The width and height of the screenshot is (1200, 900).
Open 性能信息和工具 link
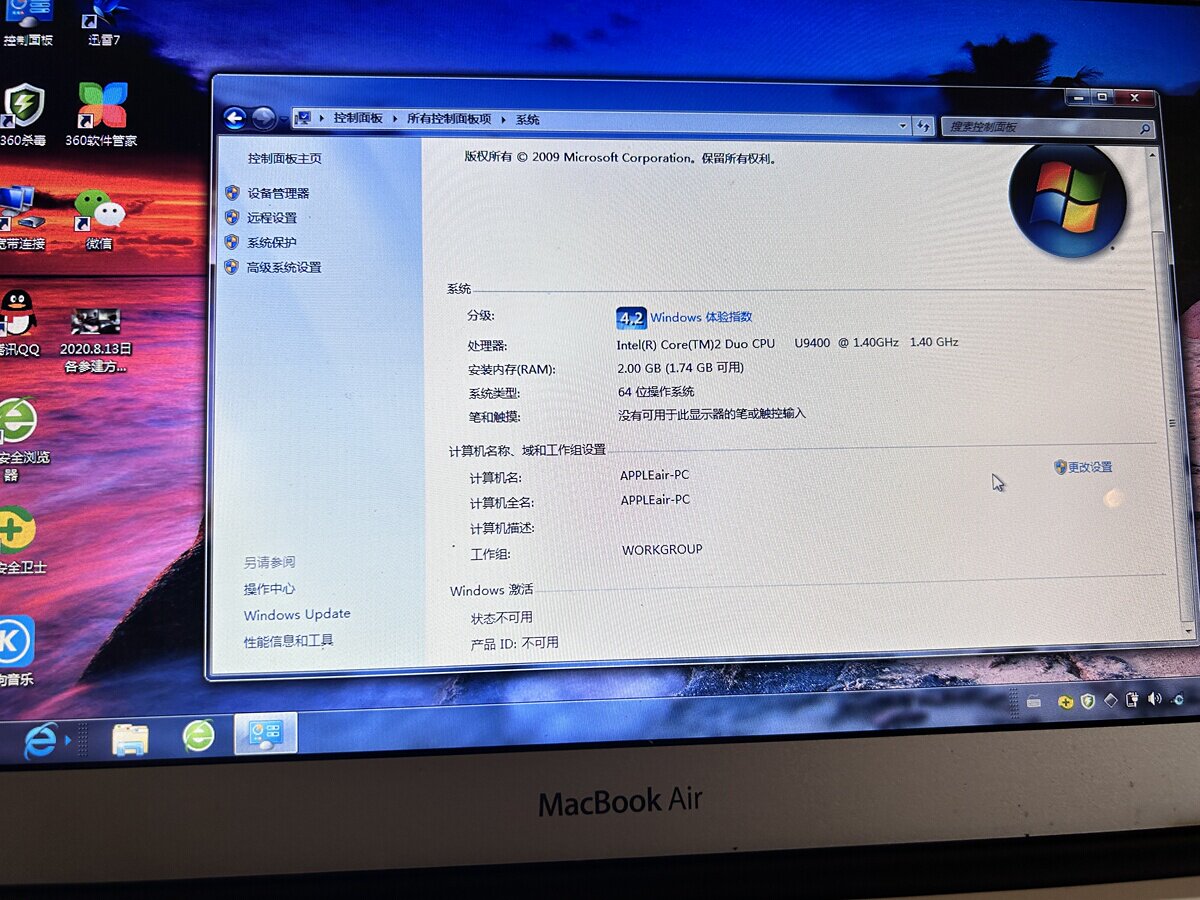[289, 641]
